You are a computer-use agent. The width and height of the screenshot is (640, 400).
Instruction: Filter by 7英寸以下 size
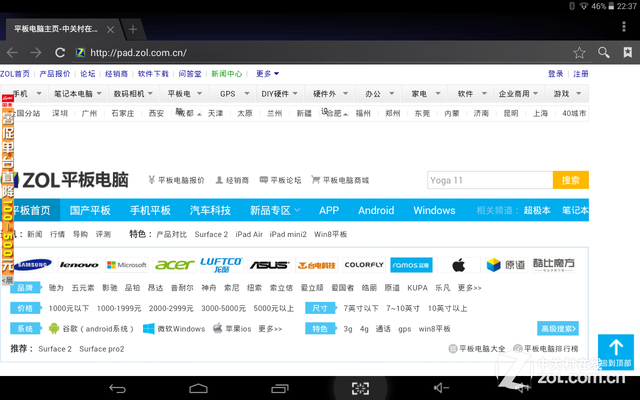(x=361, y=308)
